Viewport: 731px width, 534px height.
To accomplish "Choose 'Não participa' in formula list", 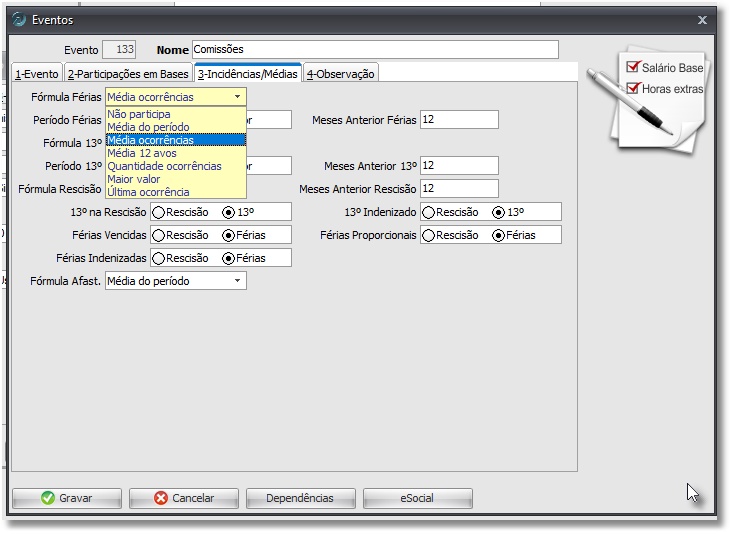I will point(139,114).
